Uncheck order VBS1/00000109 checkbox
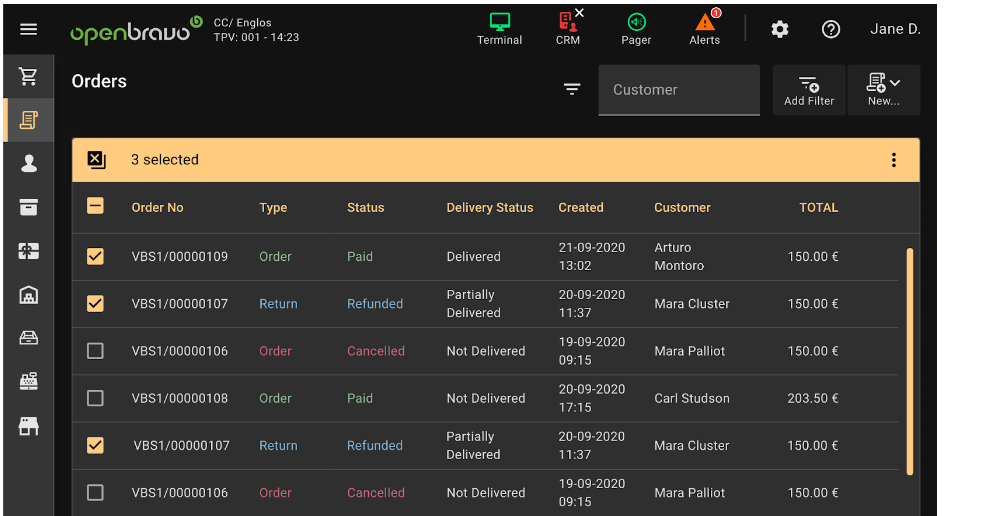The image size is (987, 516). [95, 256]
